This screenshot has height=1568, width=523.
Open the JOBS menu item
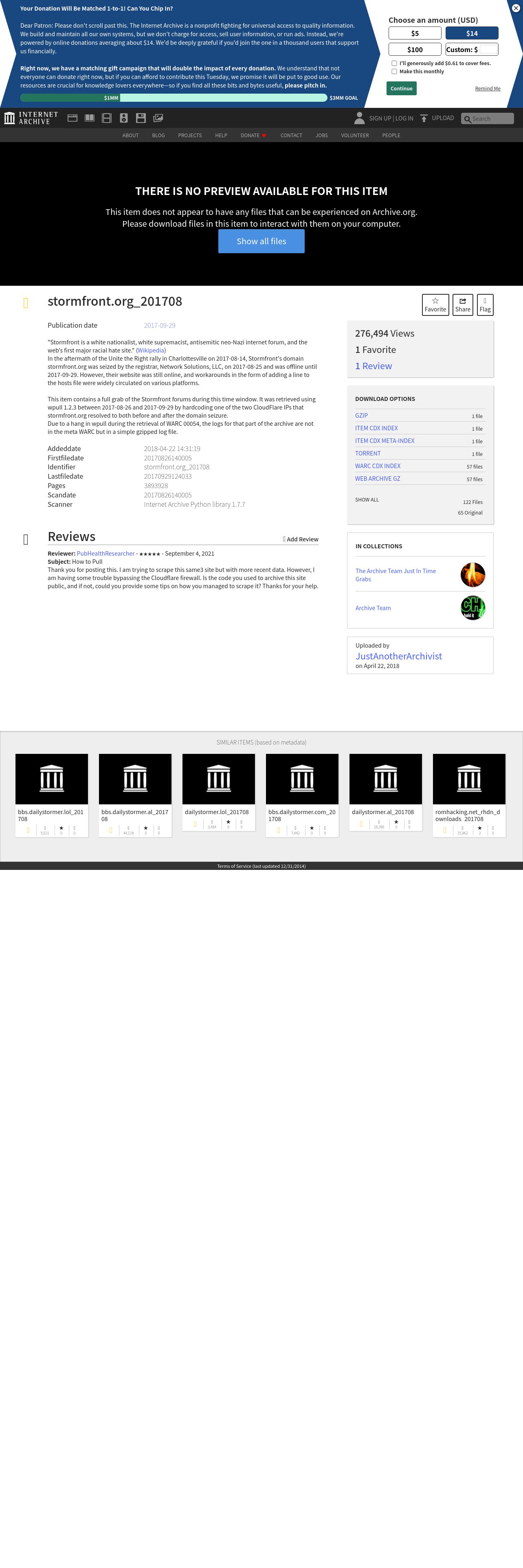tap(321, 135)
